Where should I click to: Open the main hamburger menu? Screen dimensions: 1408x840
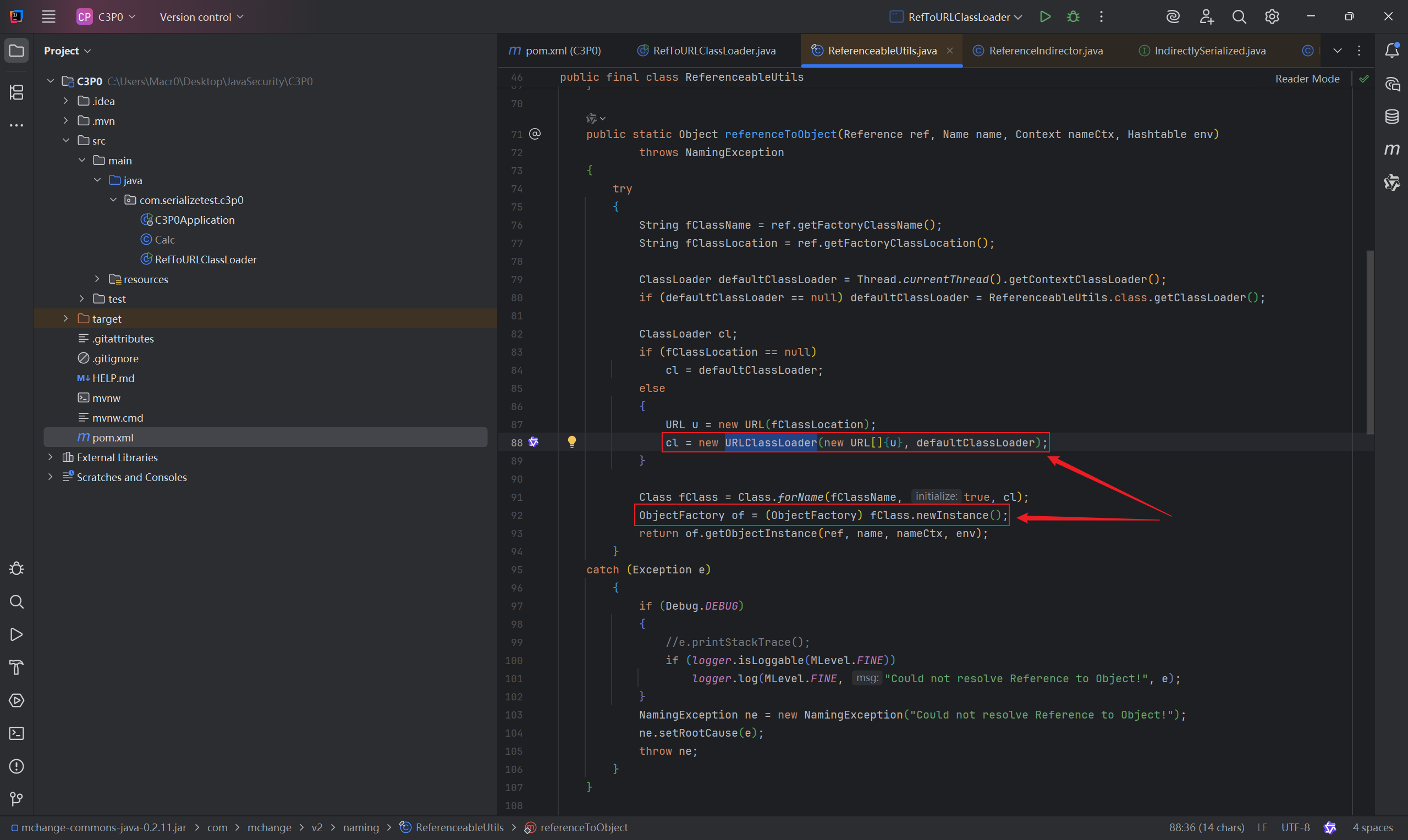[x=49, y=17]
